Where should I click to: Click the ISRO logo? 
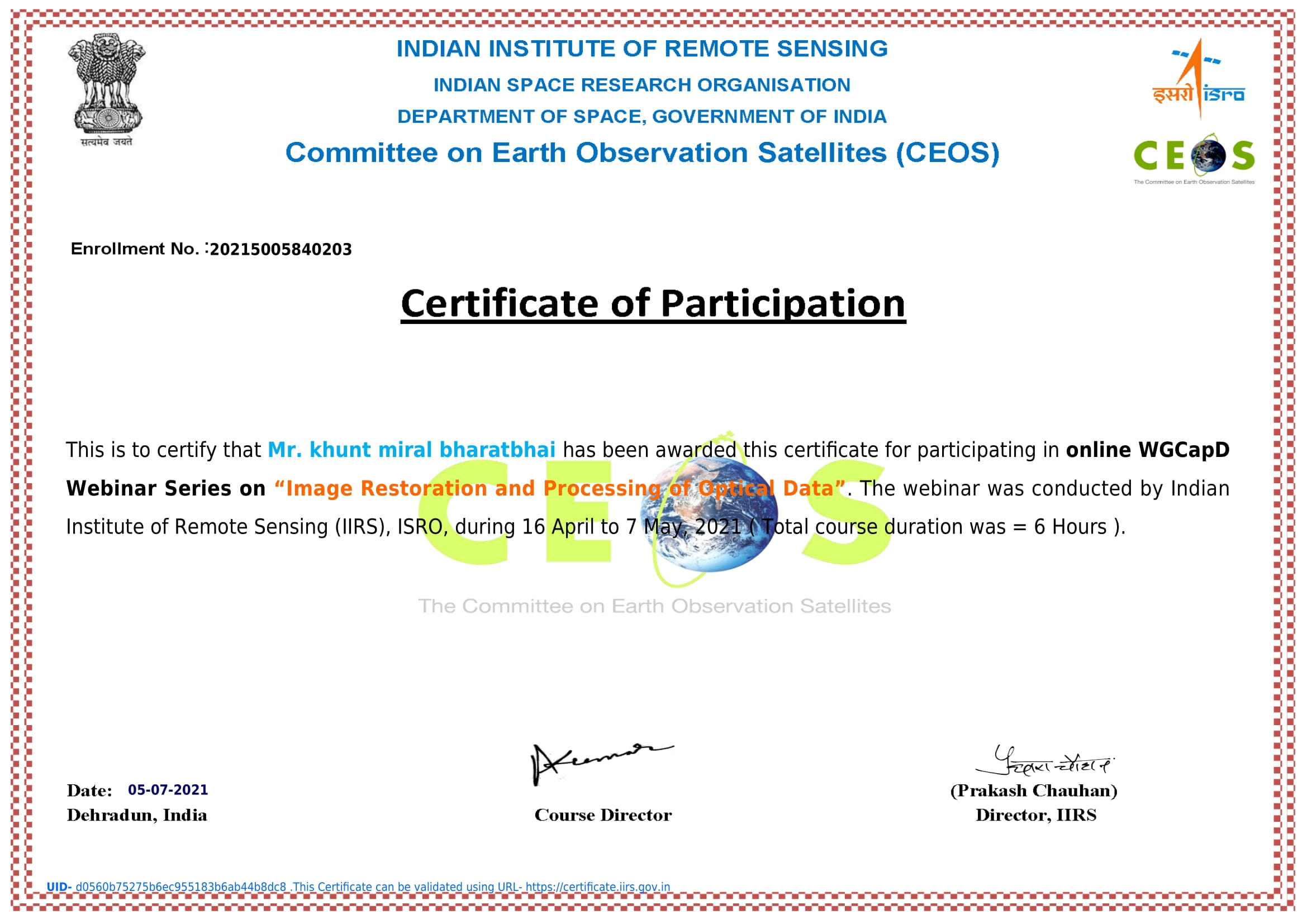pos(1198,79)
